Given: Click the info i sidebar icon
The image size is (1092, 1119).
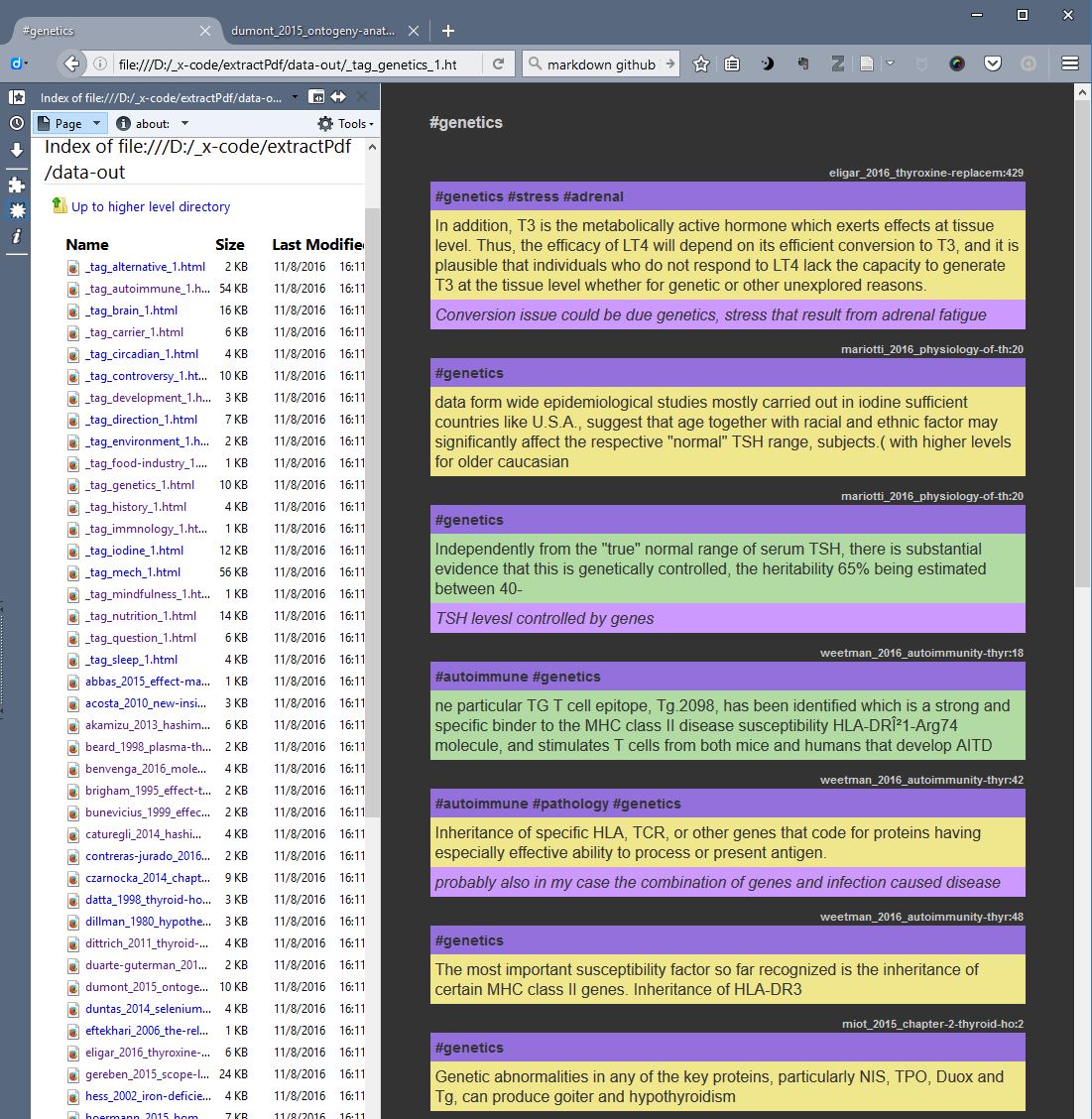Looking at the screenshot, I should 17,236.
